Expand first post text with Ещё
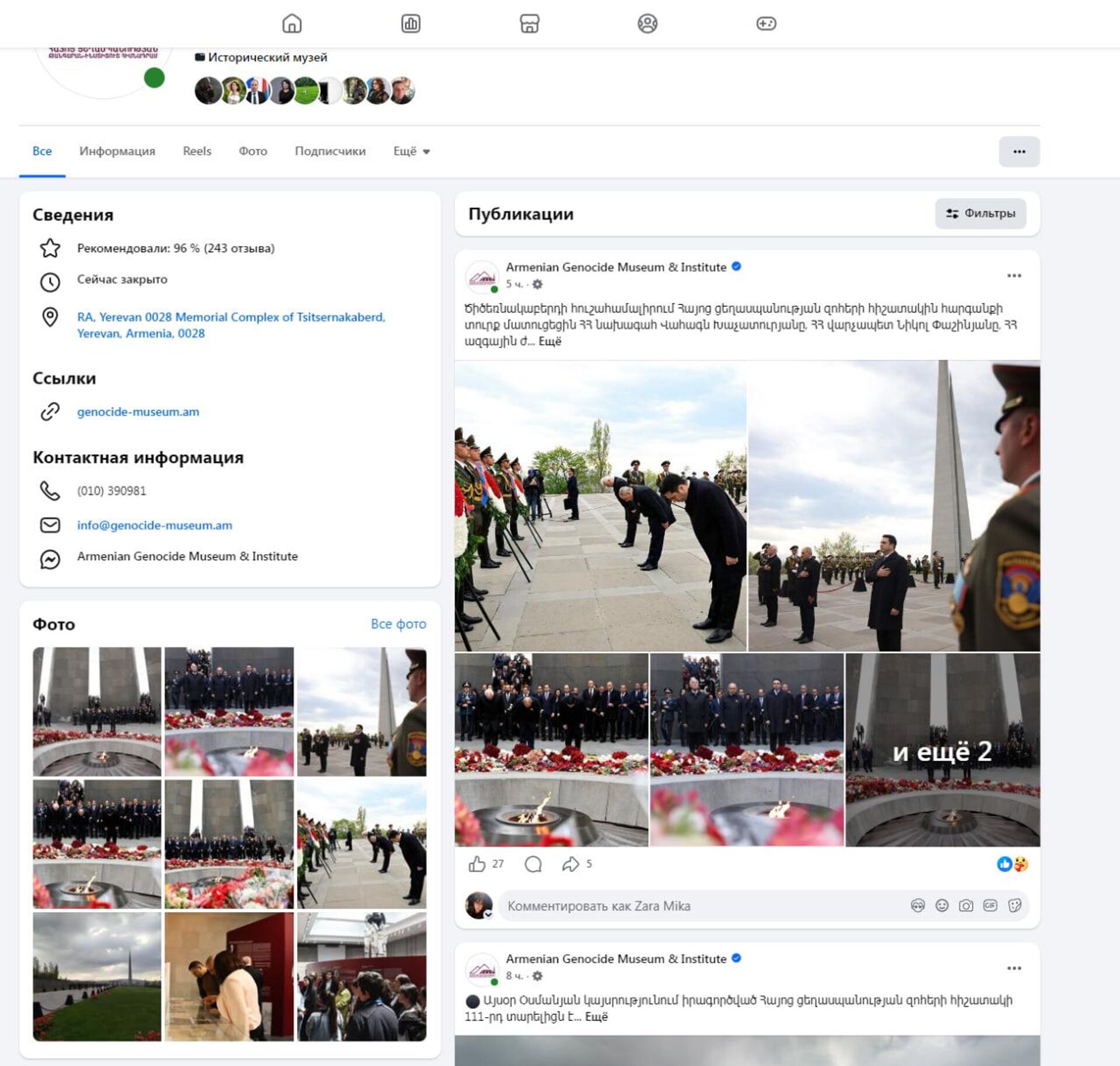1120x1066 pixels. click(549, 342)
